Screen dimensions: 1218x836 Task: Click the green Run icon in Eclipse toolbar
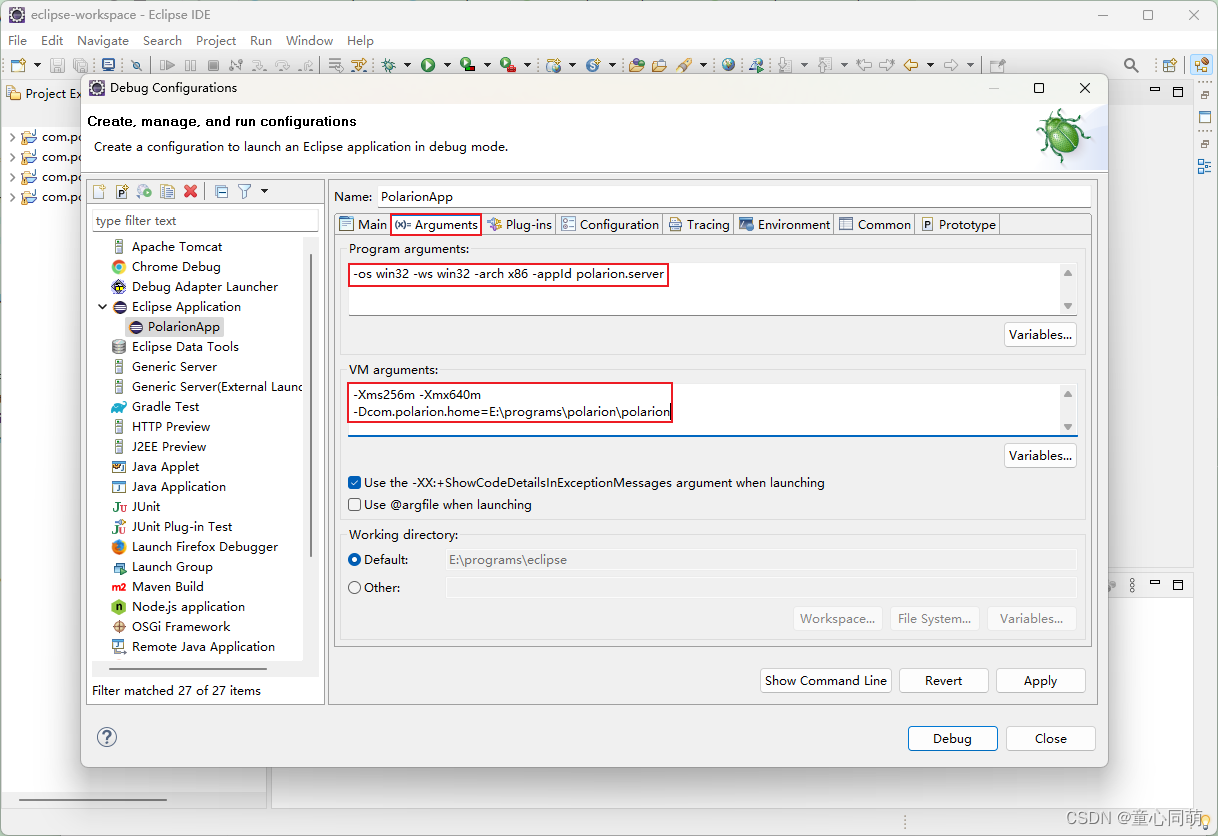coord(428,65)
